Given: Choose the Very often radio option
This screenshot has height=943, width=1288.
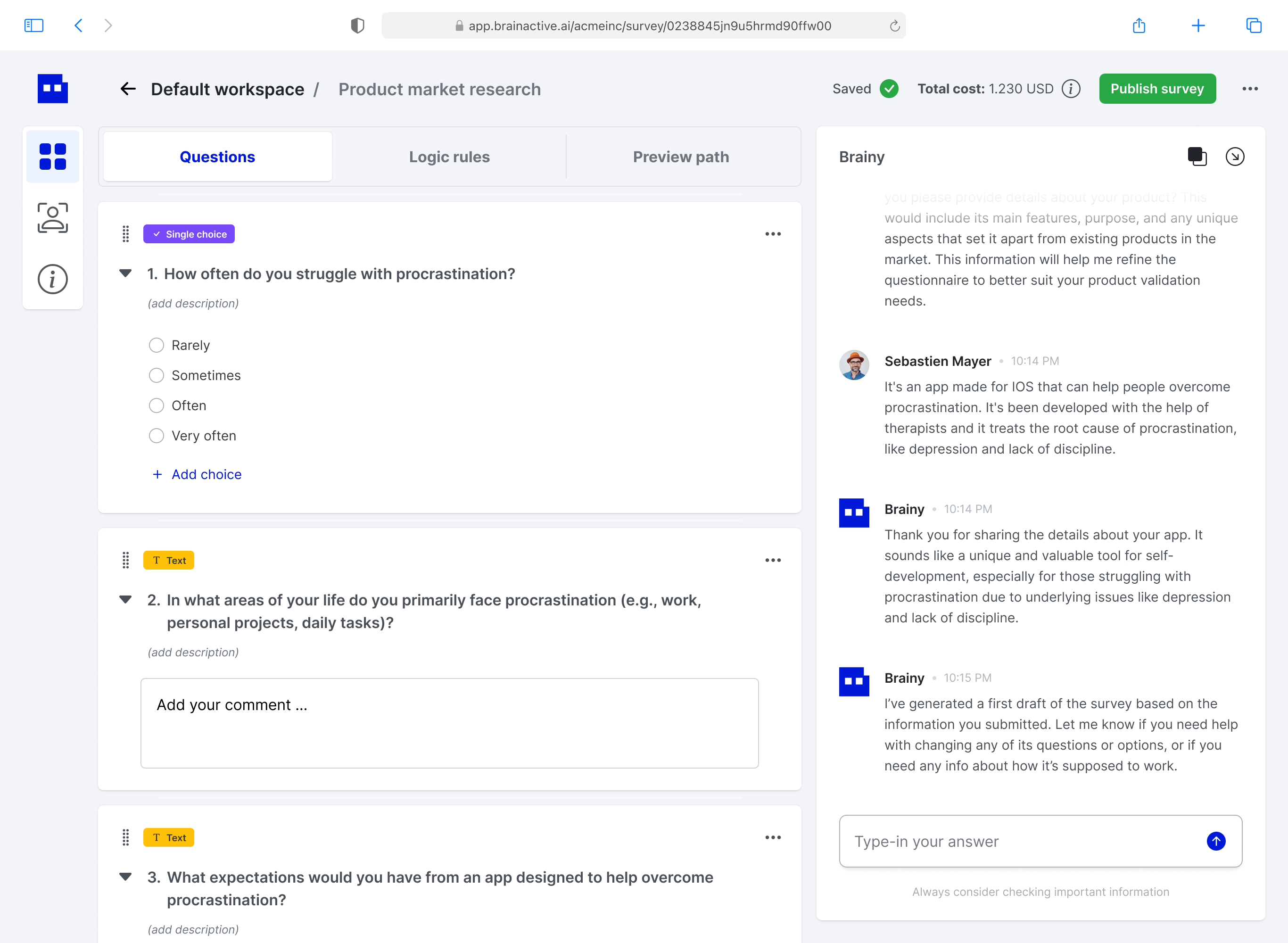Looking at the screenshot, I should tap(157, 436).
